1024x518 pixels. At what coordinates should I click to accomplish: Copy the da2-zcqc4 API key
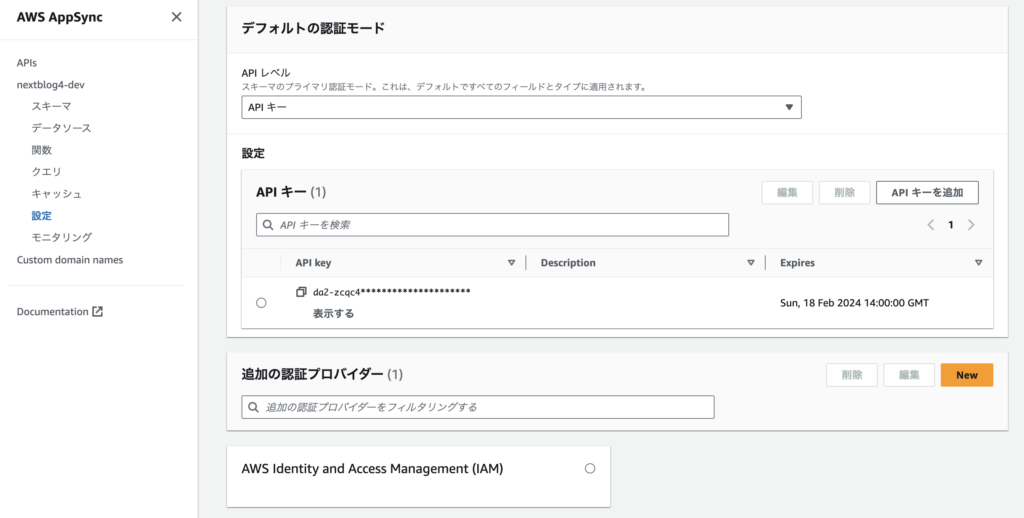[301, 292]
